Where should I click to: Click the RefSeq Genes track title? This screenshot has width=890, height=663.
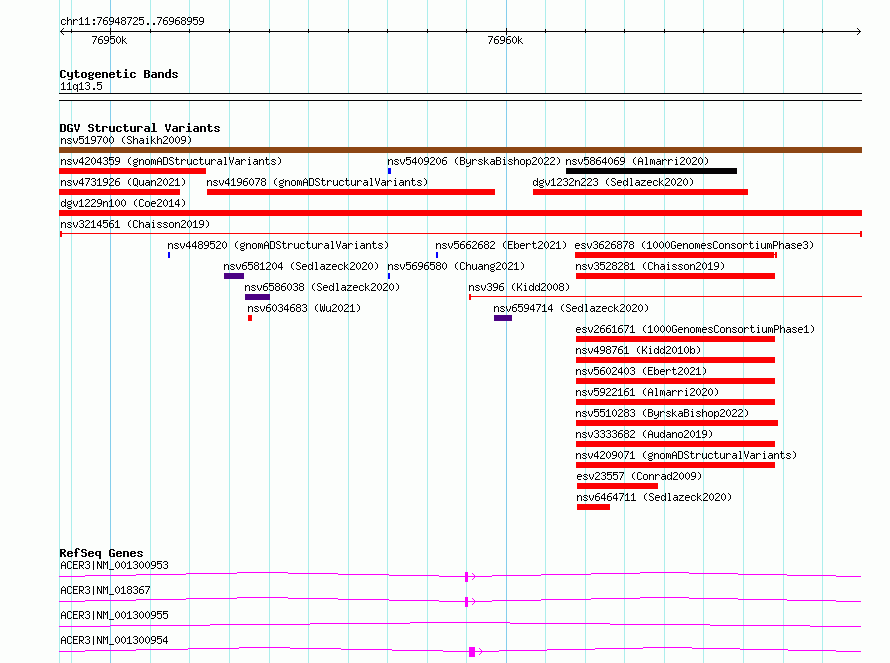(x=101, y=553)
